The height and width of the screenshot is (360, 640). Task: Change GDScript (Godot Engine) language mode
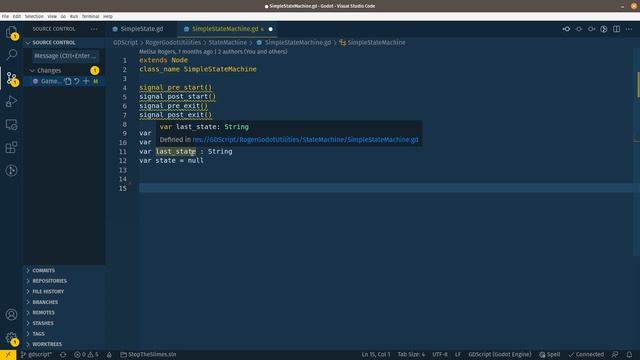click(500, 355)
